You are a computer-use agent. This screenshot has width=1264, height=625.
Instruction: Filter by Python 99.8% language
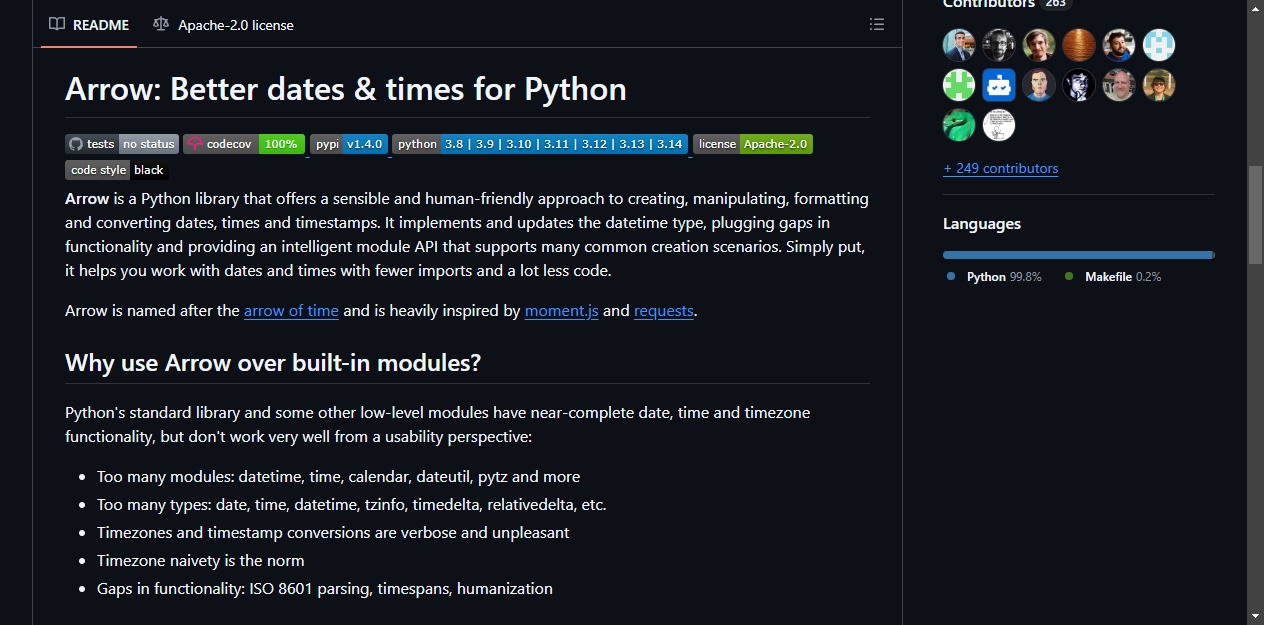click(x=994, y=277)
